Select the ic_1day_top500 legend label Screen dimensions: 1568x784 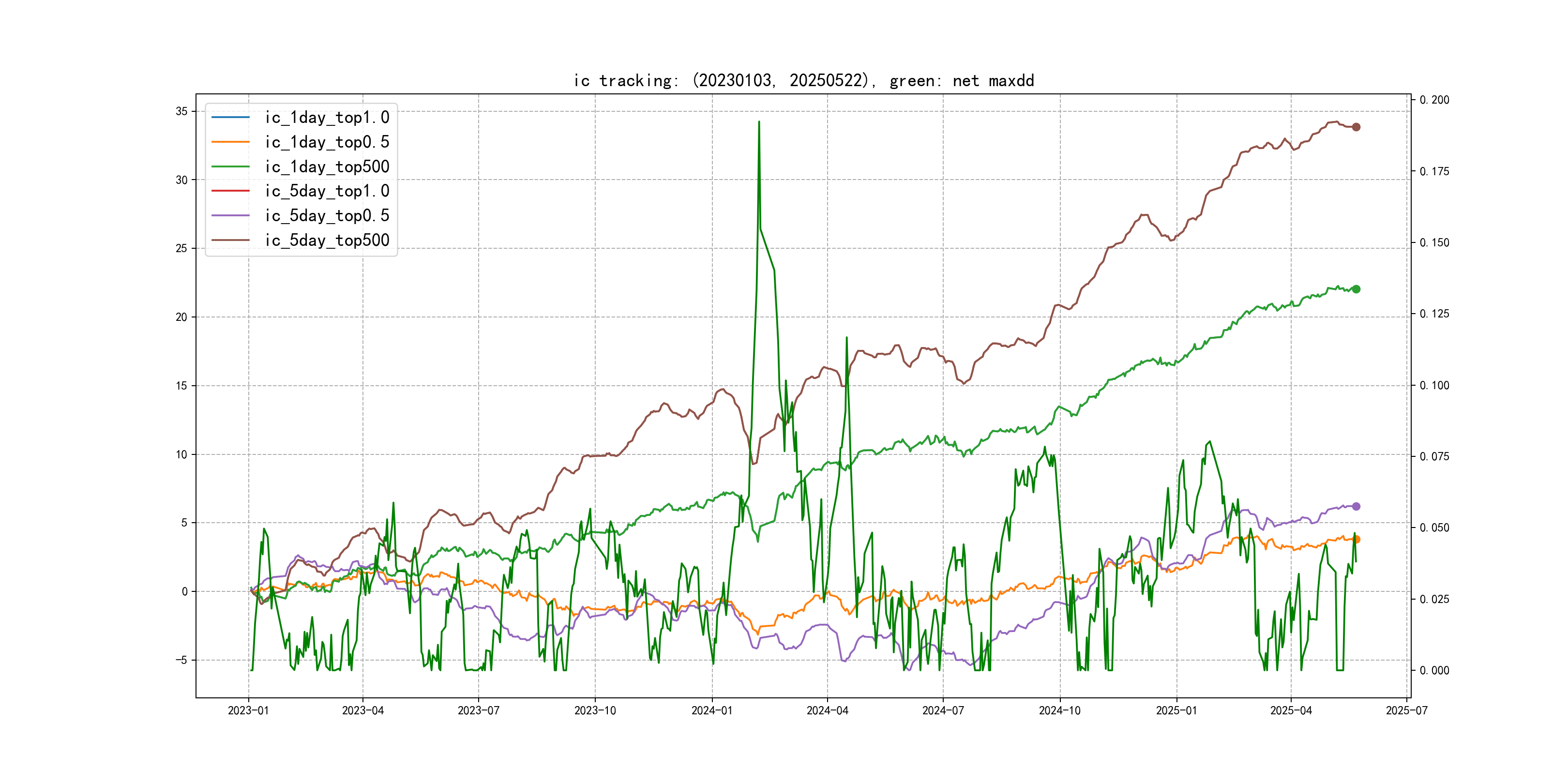(327, 166)
